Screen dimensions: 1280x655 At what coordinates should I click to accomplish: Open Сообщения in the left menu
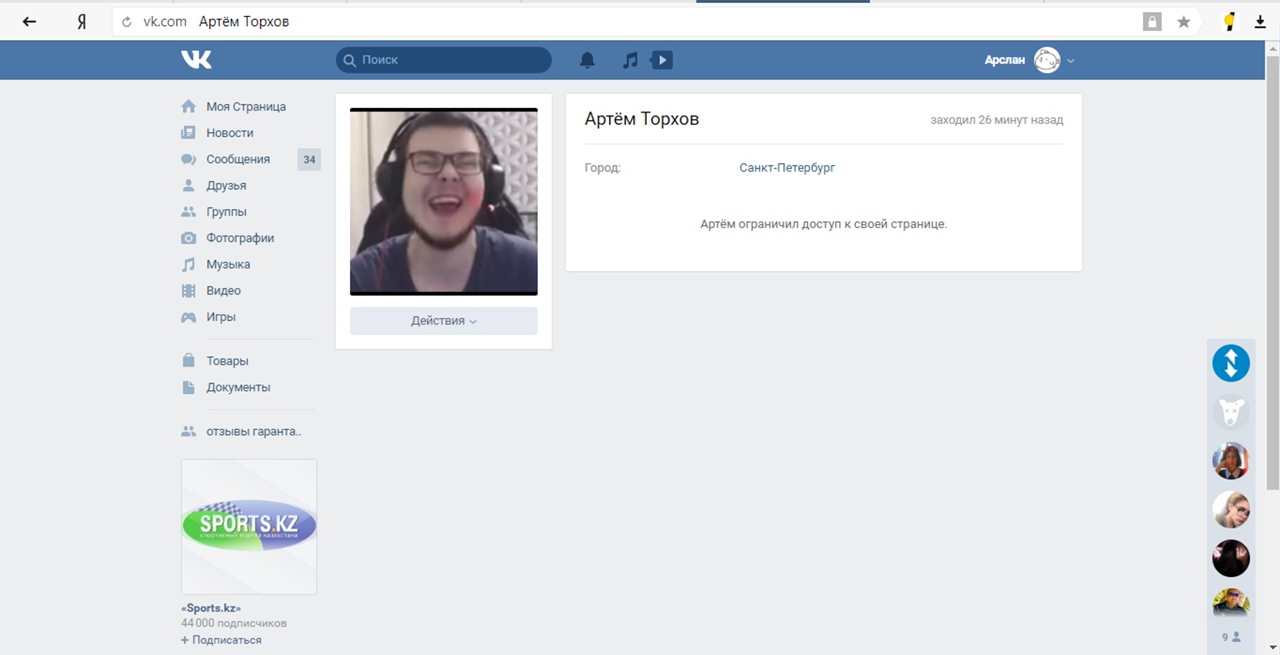pos(238,159)
